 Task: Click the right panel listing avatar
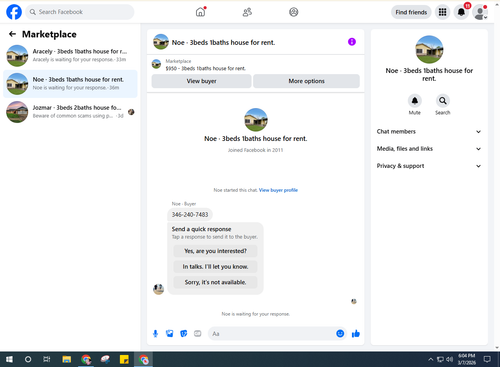[x=429, y=49]
